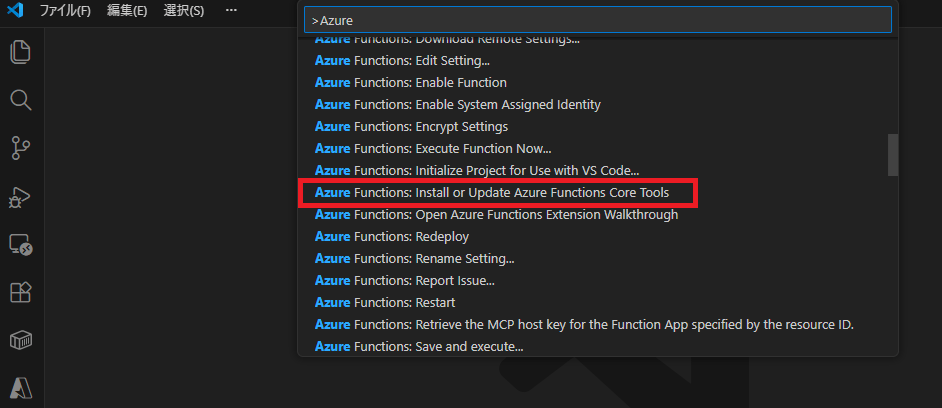Run Azure Functions: Execute Function Now
The width and height of the screenshot is (942, 408).
click(x=433, y=148)
